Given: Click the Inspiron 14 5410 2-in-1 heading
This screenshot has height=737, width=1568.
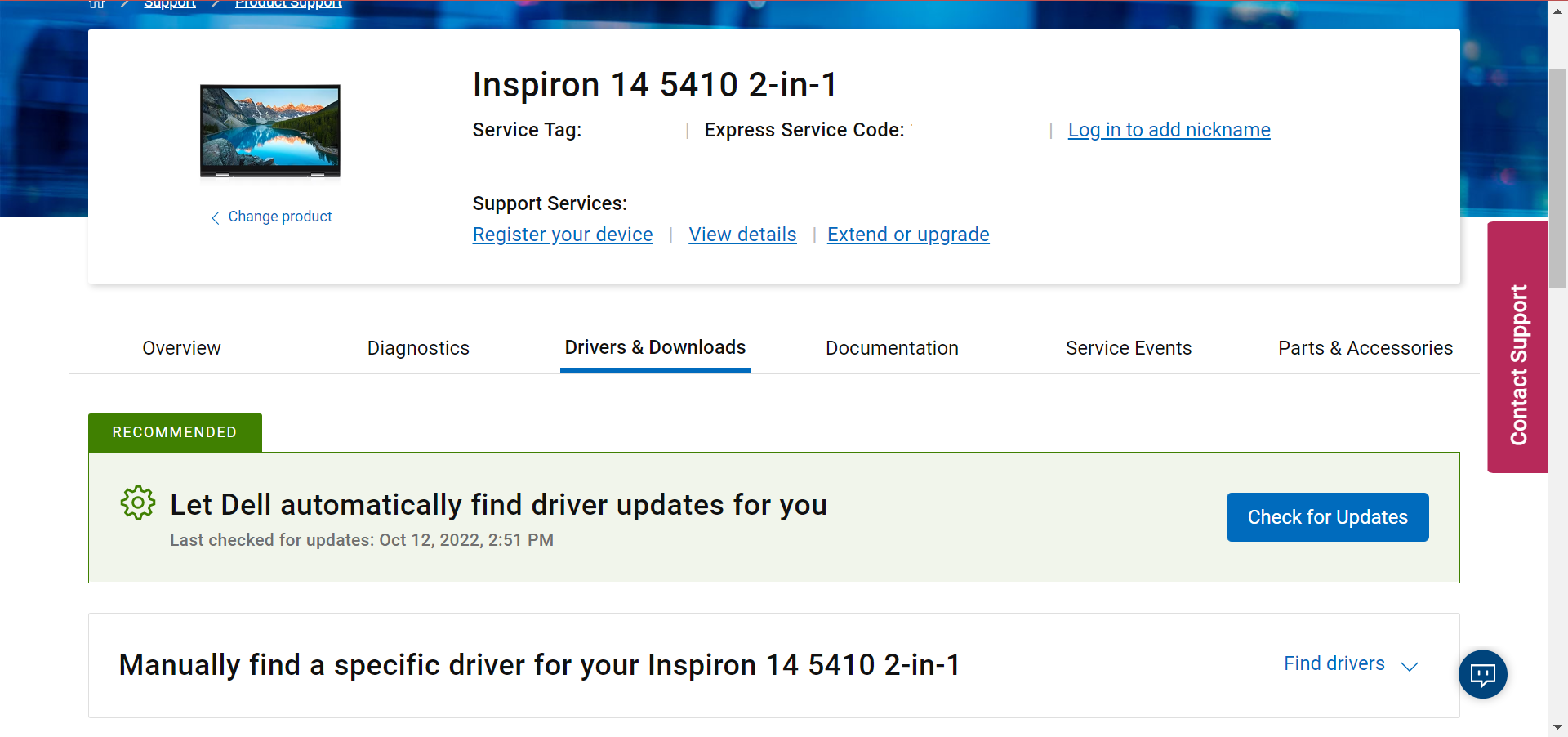Looking at the screenshot, I should point(655,85).
